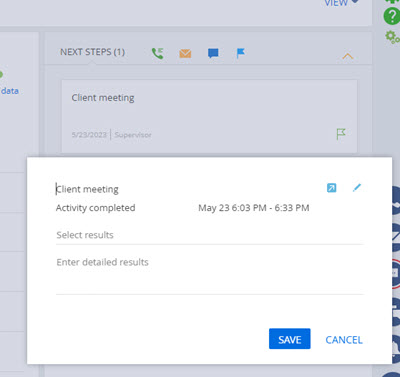Click the NEXT STEPS (1) header label
Image resolution: width=400 pixels, height=377 pixels.
92,52
